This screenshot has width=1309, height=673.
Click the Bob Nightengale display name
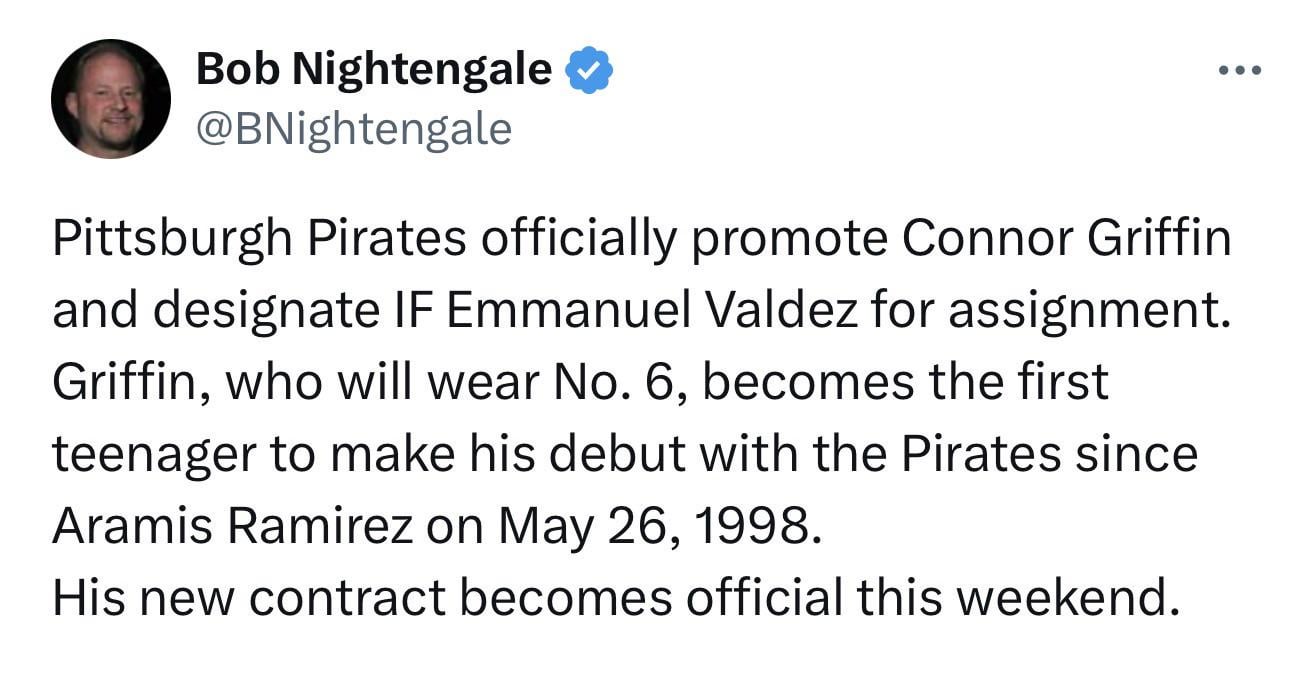coord(373,70)
